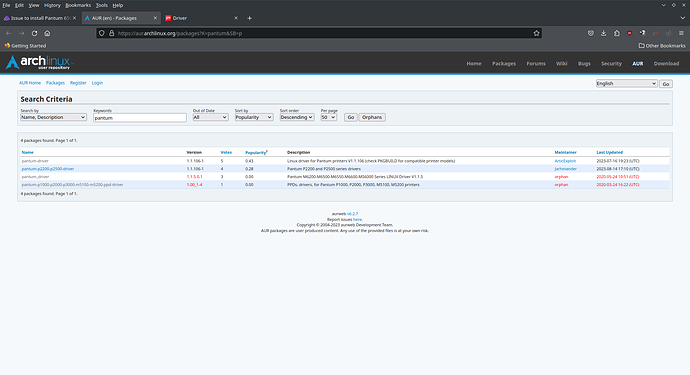Open the Security link in navbar

(612, 64)
